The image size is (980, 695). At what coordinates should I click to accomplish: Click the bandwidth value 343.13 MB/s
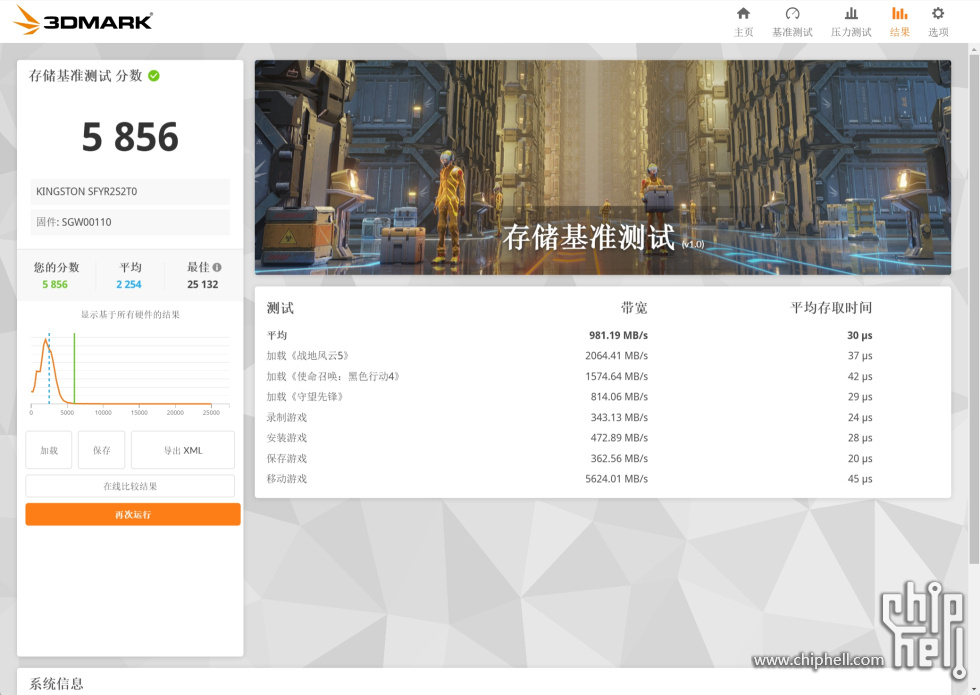[x=619, y=418]
